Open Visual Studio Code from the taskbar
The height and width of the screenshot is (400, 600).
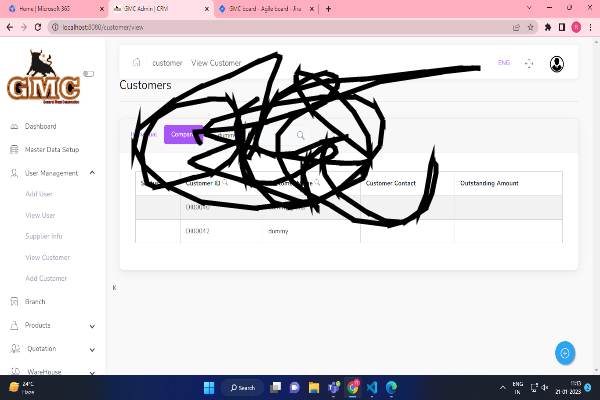[372, 387]
